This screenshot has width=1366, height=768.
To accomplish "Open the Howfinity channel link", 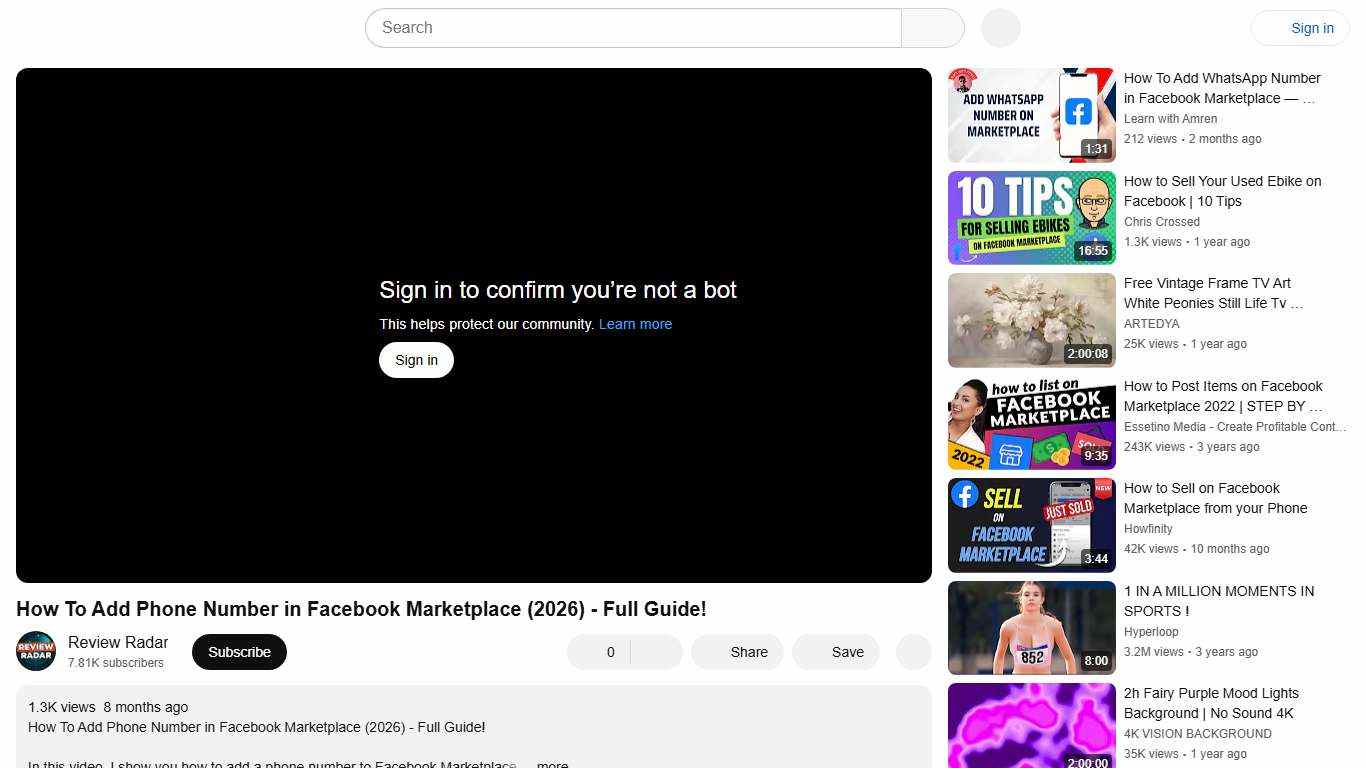I will tap(1148, 528).
